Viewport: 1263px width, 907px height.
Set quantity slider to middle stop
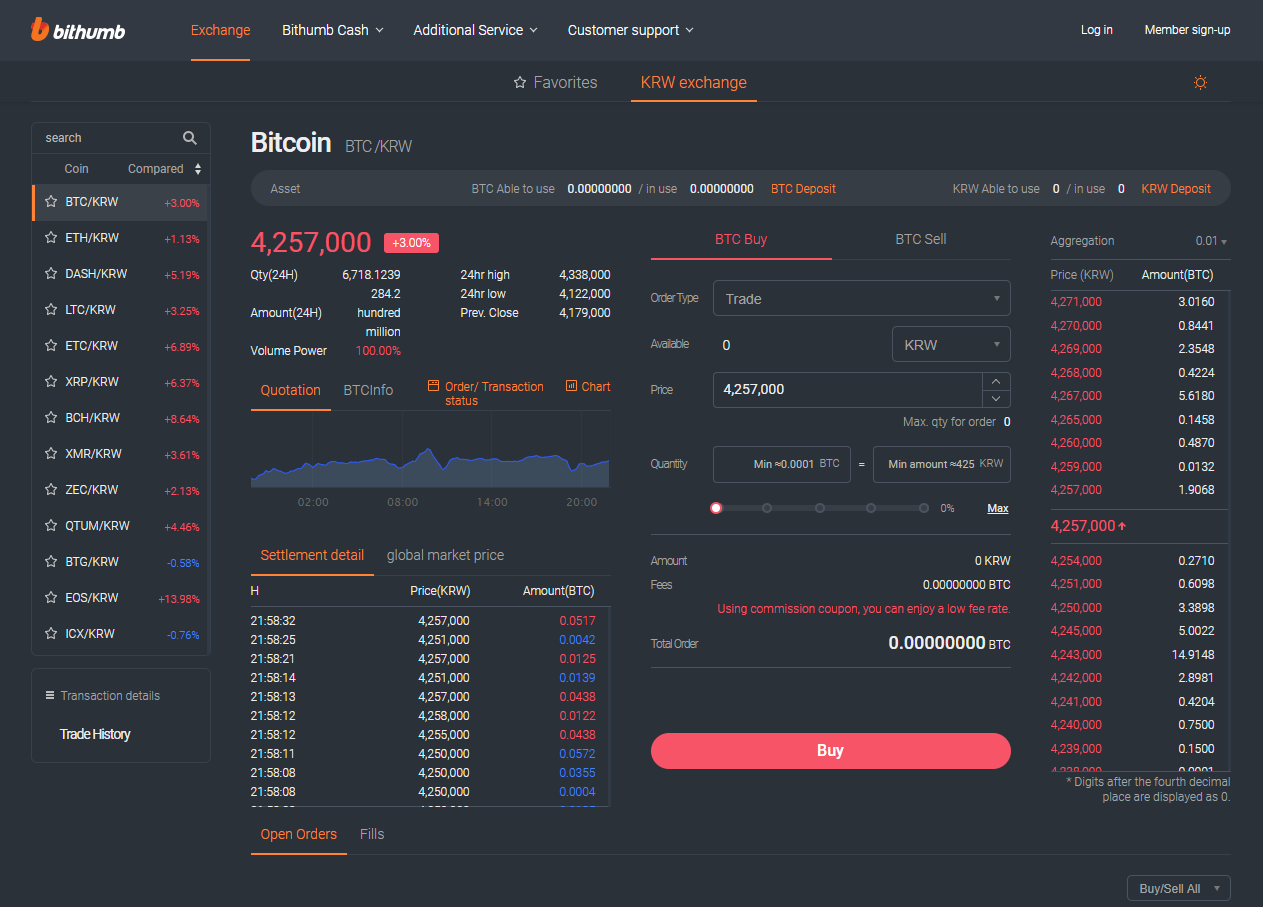pos(820,508)
